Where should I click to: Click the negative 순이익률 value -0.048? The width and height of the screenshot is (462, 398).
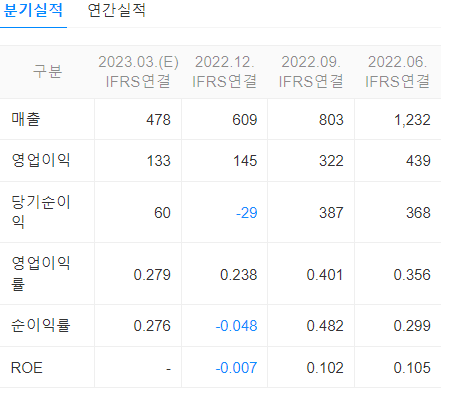(236, 326)
